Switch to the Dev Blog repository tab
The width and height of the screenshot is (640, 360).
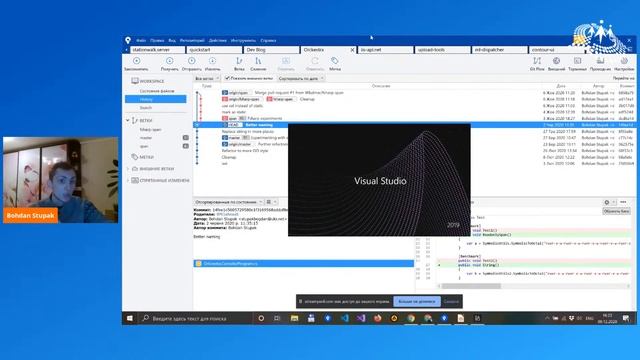click(271, 50)
